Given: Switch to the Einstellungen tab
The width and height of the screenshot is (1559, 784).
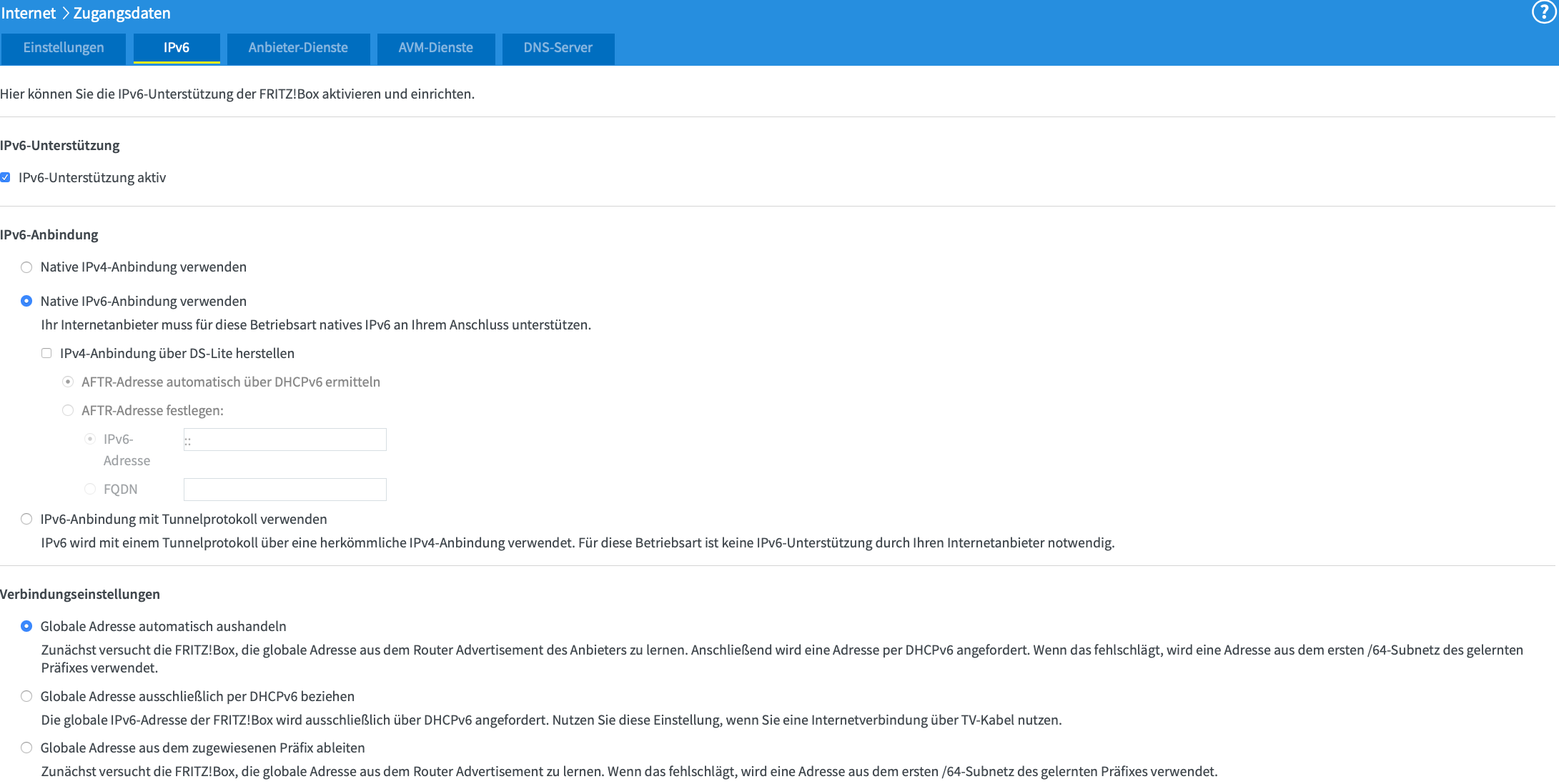Looking at the screenshot, I should click(64, 48).
